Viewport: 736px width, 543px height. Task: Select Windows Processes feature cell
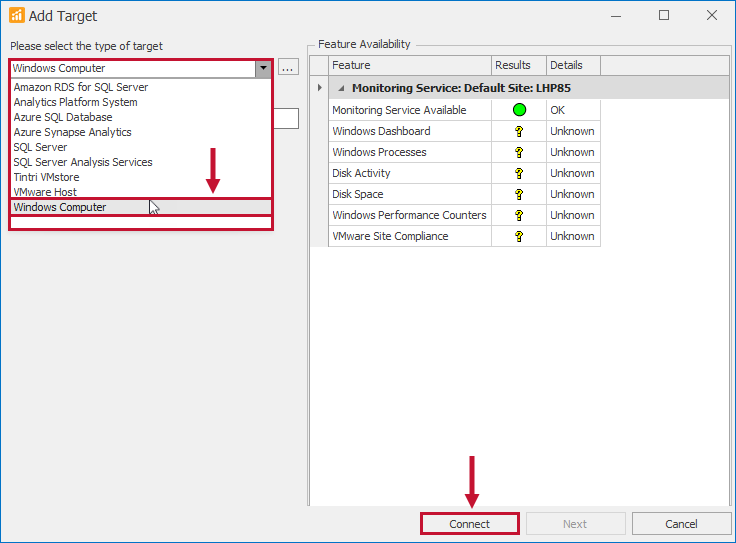410,153
